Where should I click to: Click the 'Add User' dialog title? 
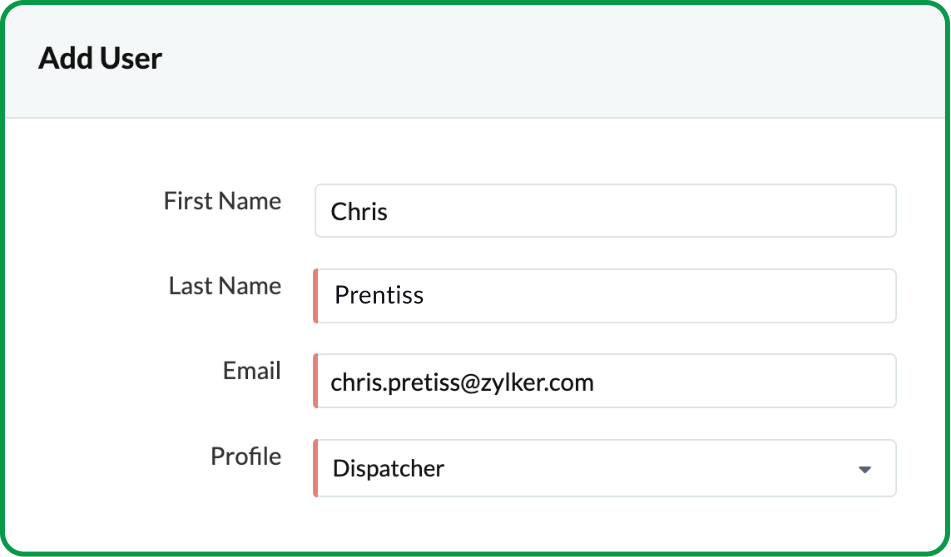(x=100, y=59)
